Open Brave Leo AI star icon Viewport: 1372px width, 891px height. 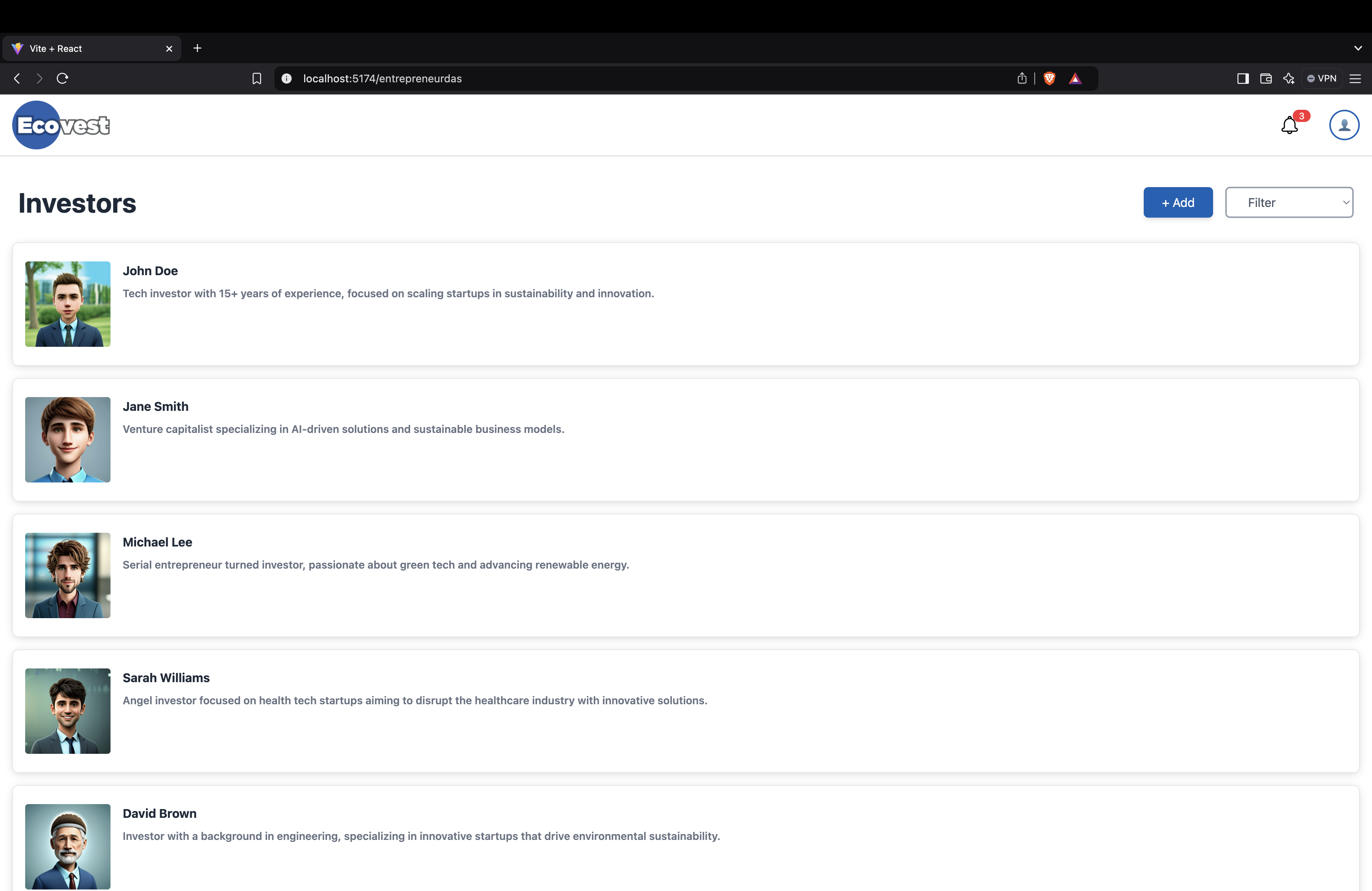1289,79
